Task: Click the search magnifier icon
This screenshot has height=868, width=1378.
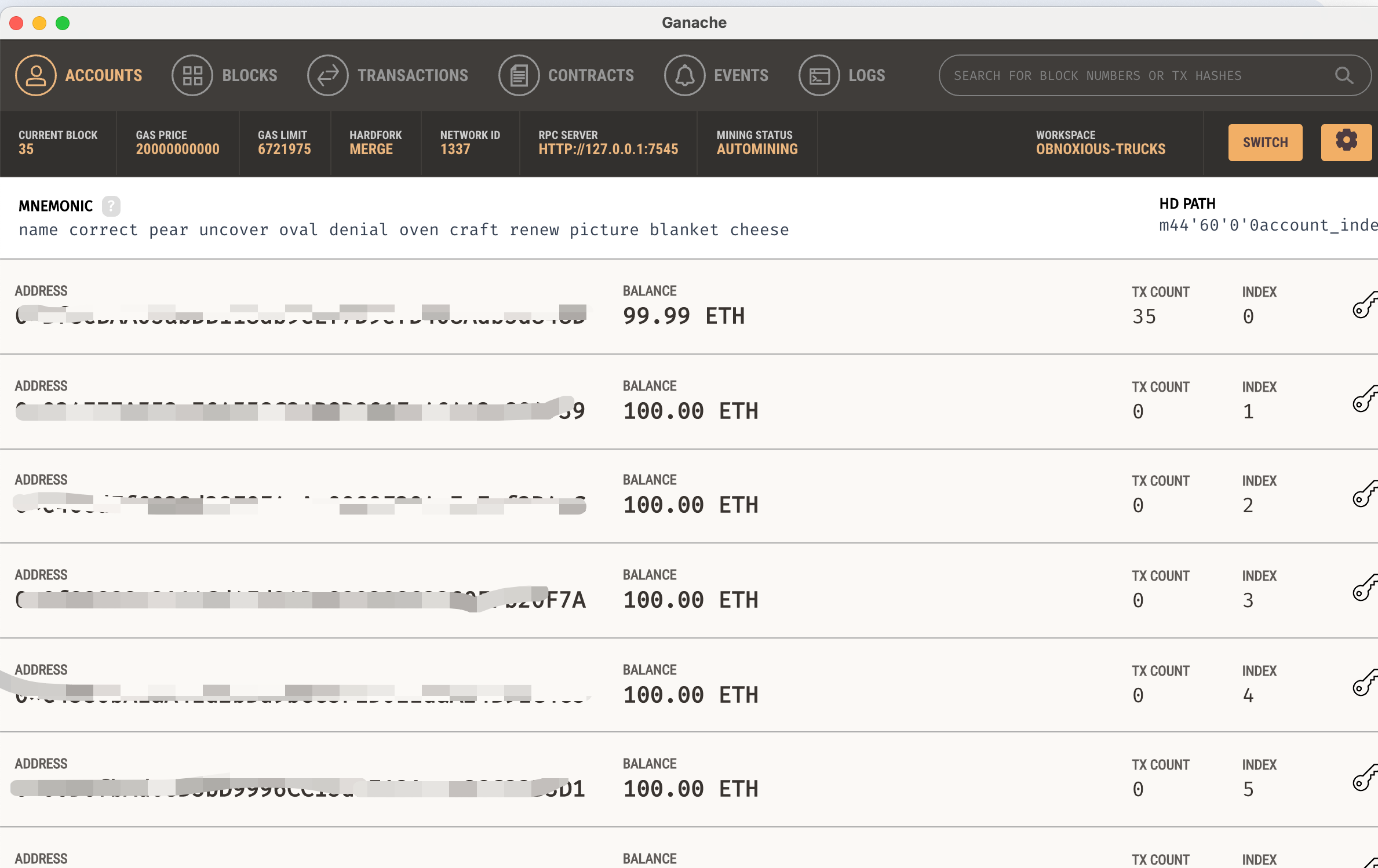Action: click(x=1344, y=75)
